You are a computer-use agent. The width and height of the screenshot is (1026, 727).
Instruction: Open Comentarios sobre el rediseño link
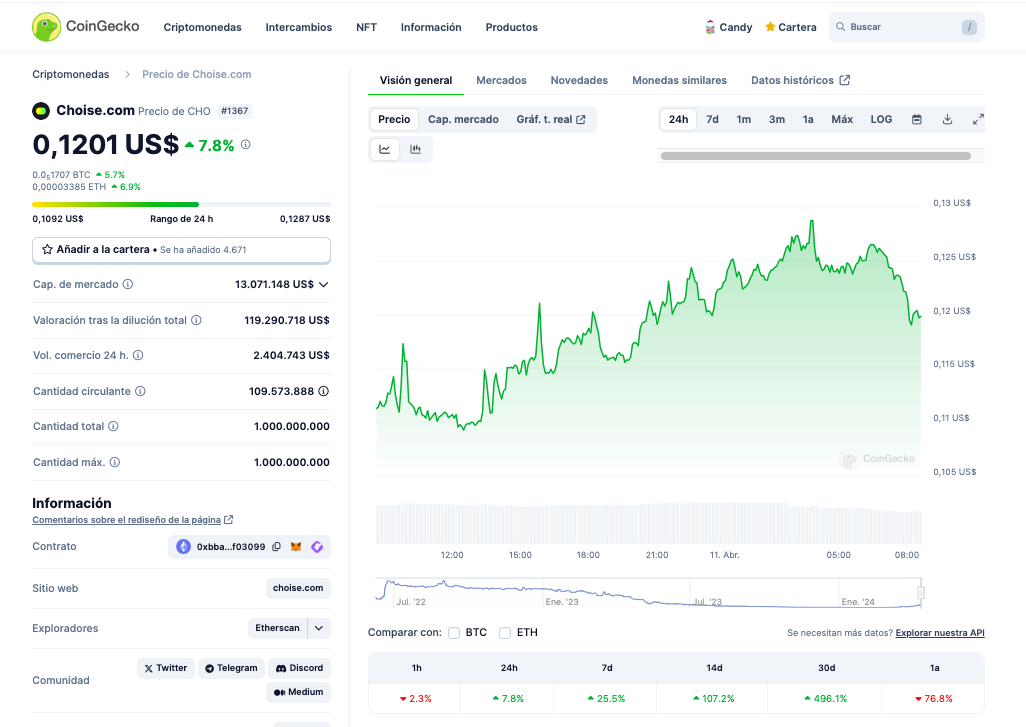pos(133,520)
